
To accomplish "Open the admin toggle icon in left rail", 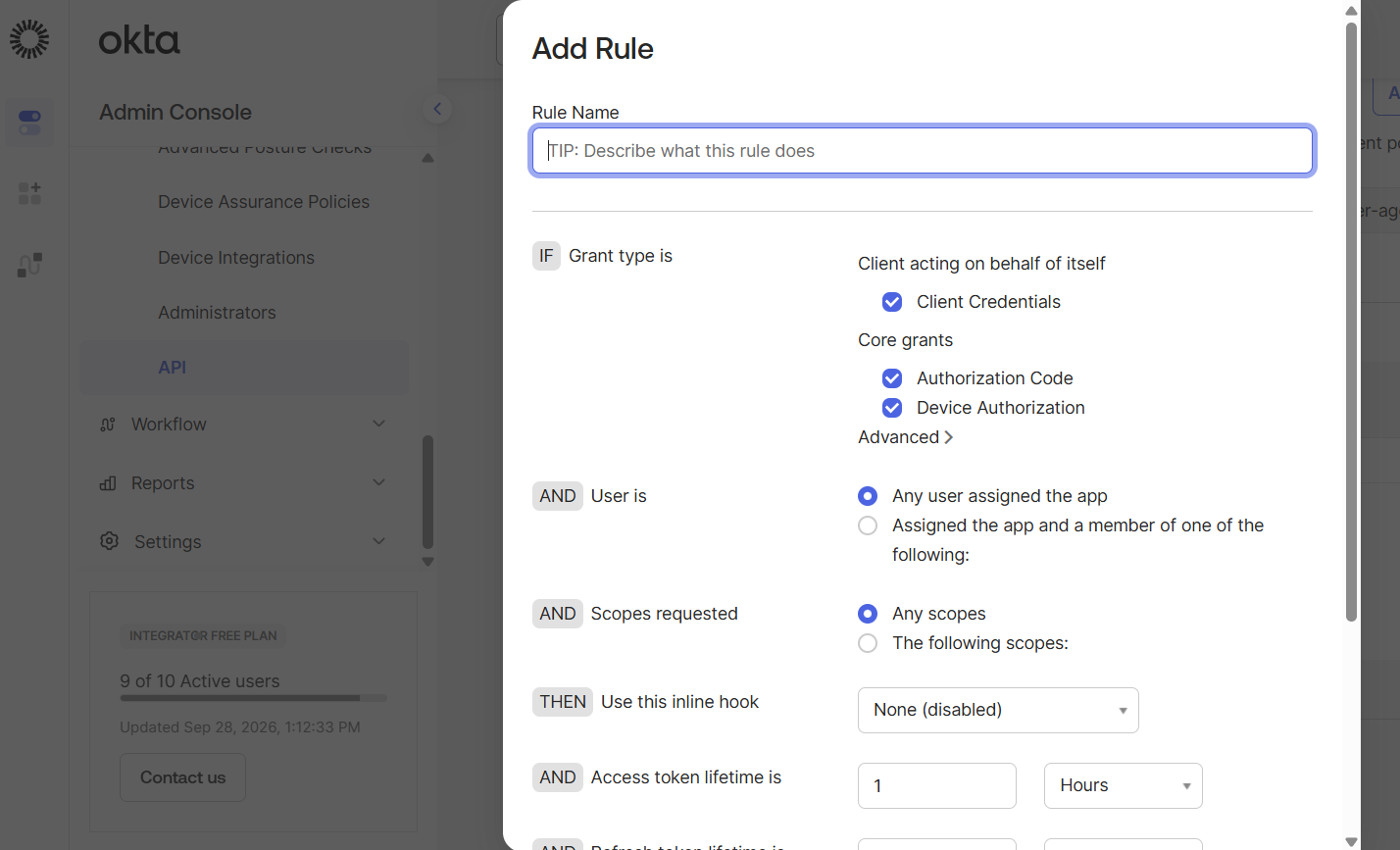I will click(29, 123).
